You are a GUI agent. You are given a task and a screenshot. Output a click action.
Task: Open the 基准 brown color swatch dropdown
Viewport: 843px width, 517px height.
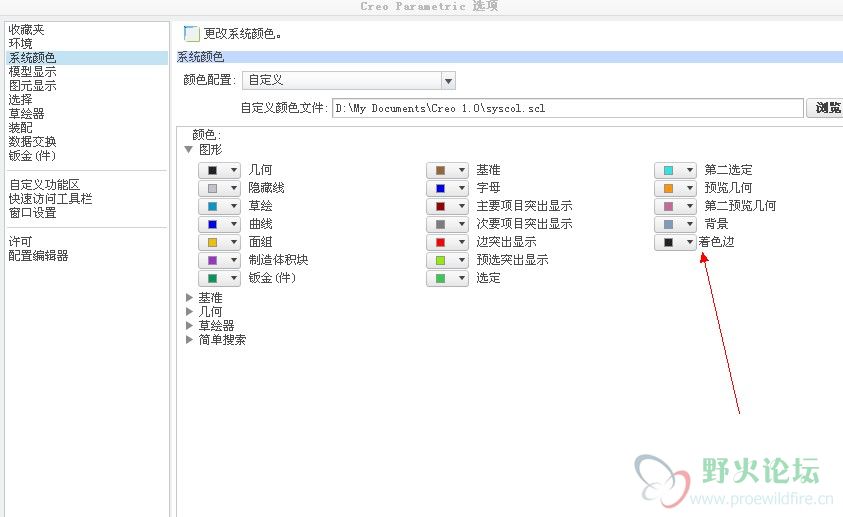pyautogui.click(x=447, y=170)
